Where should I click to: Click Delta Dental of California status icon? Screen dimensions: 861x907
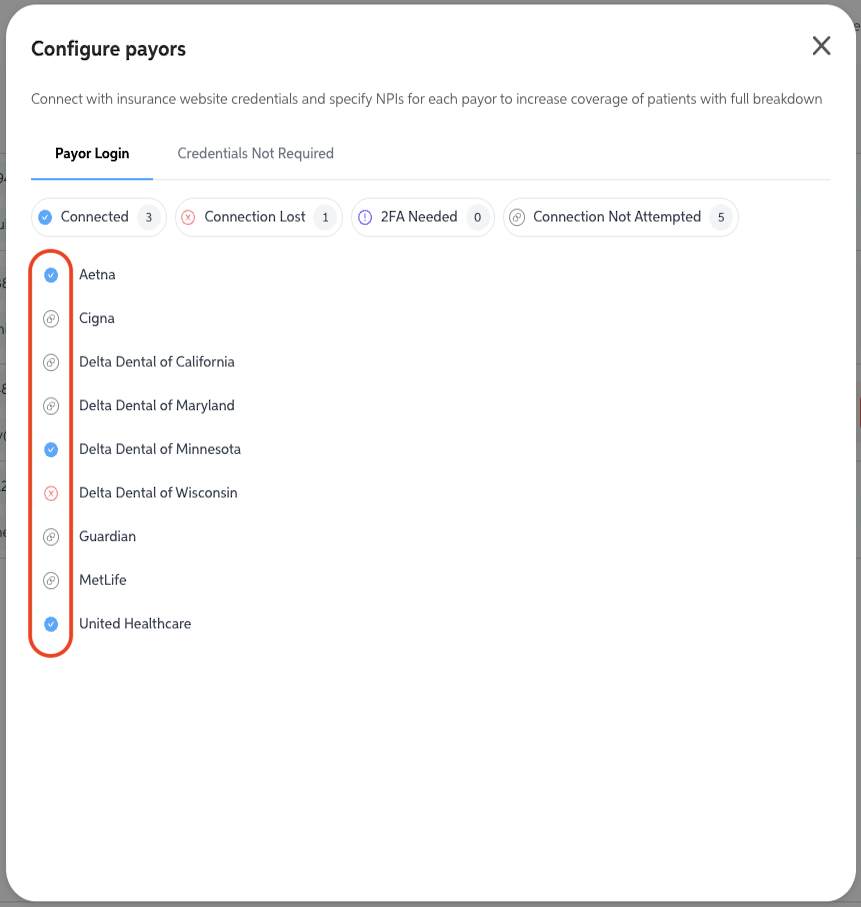(51, 362)
